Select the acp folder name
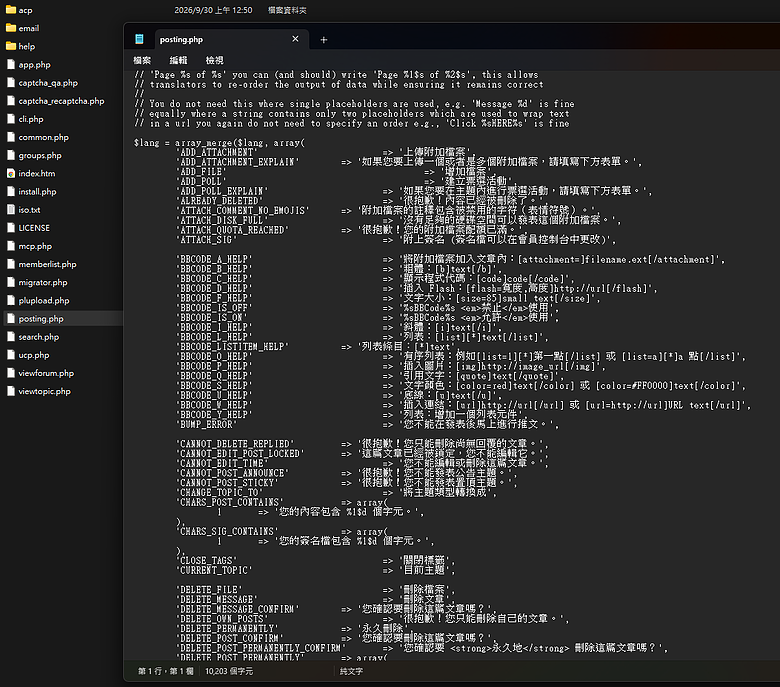 [25, 10]
